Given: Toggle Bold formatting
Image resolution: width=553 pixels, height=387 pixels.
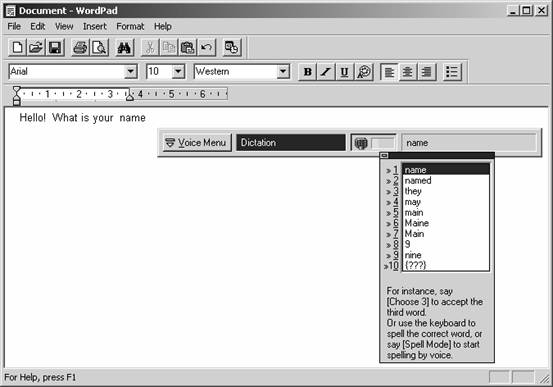Looking at the screenshot, I should [x=308, y=72].
